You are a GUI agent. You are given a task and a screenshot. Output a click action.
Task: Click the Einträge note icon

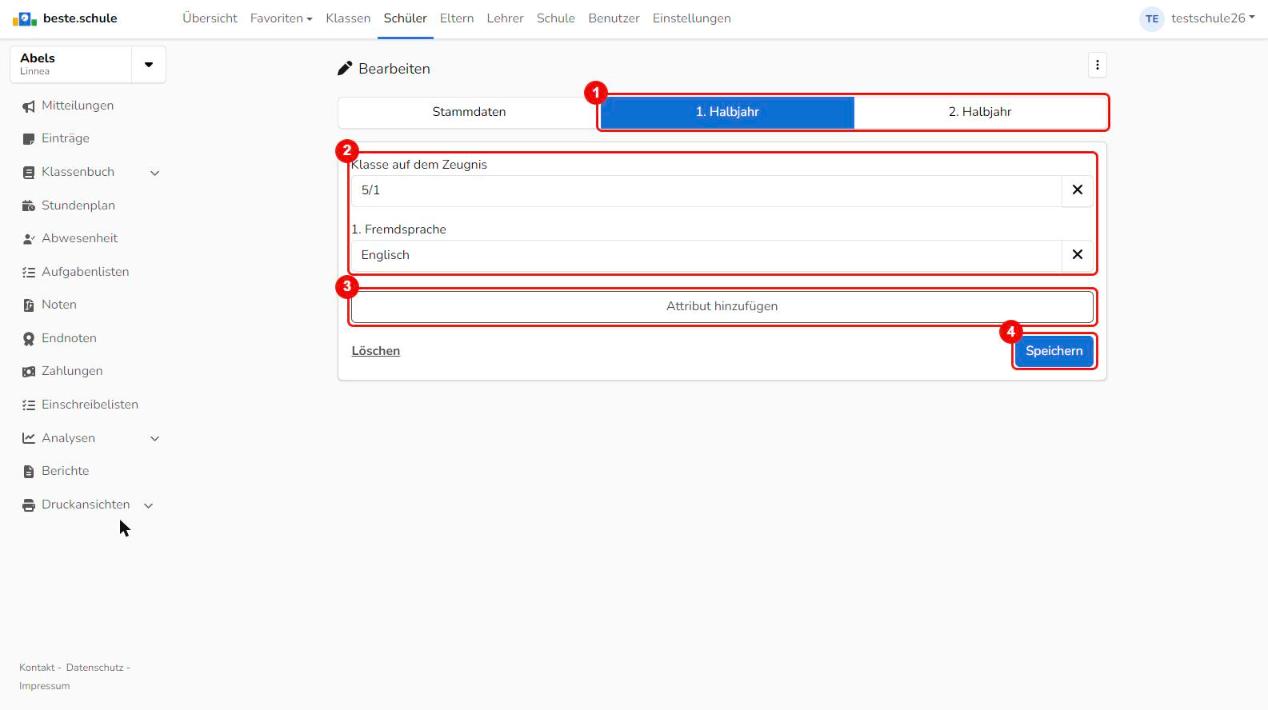point(28,139)
